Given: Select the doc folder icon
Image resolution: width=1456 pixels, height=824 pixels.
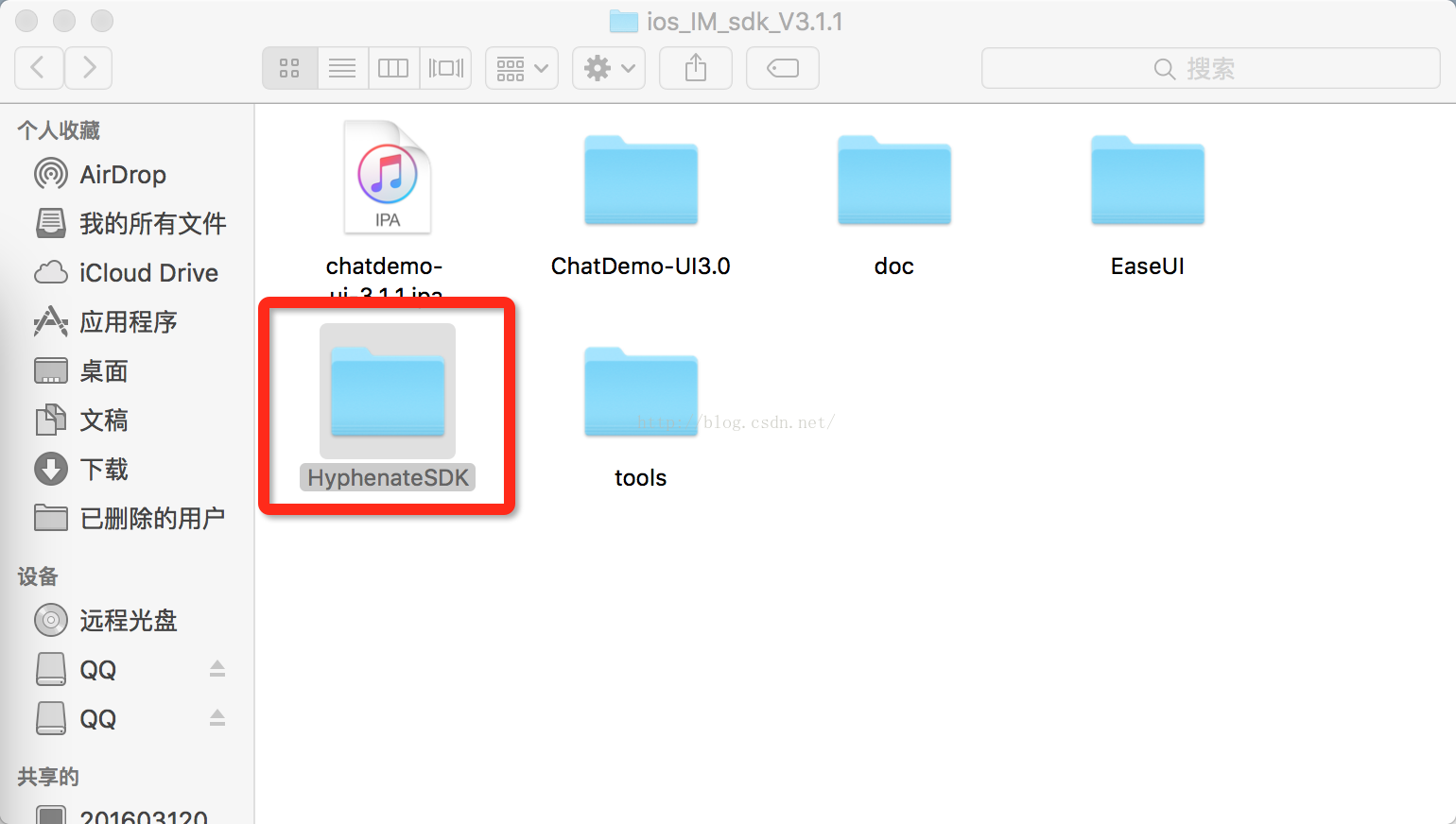Looking at the screenshot, I should (894, 180).
